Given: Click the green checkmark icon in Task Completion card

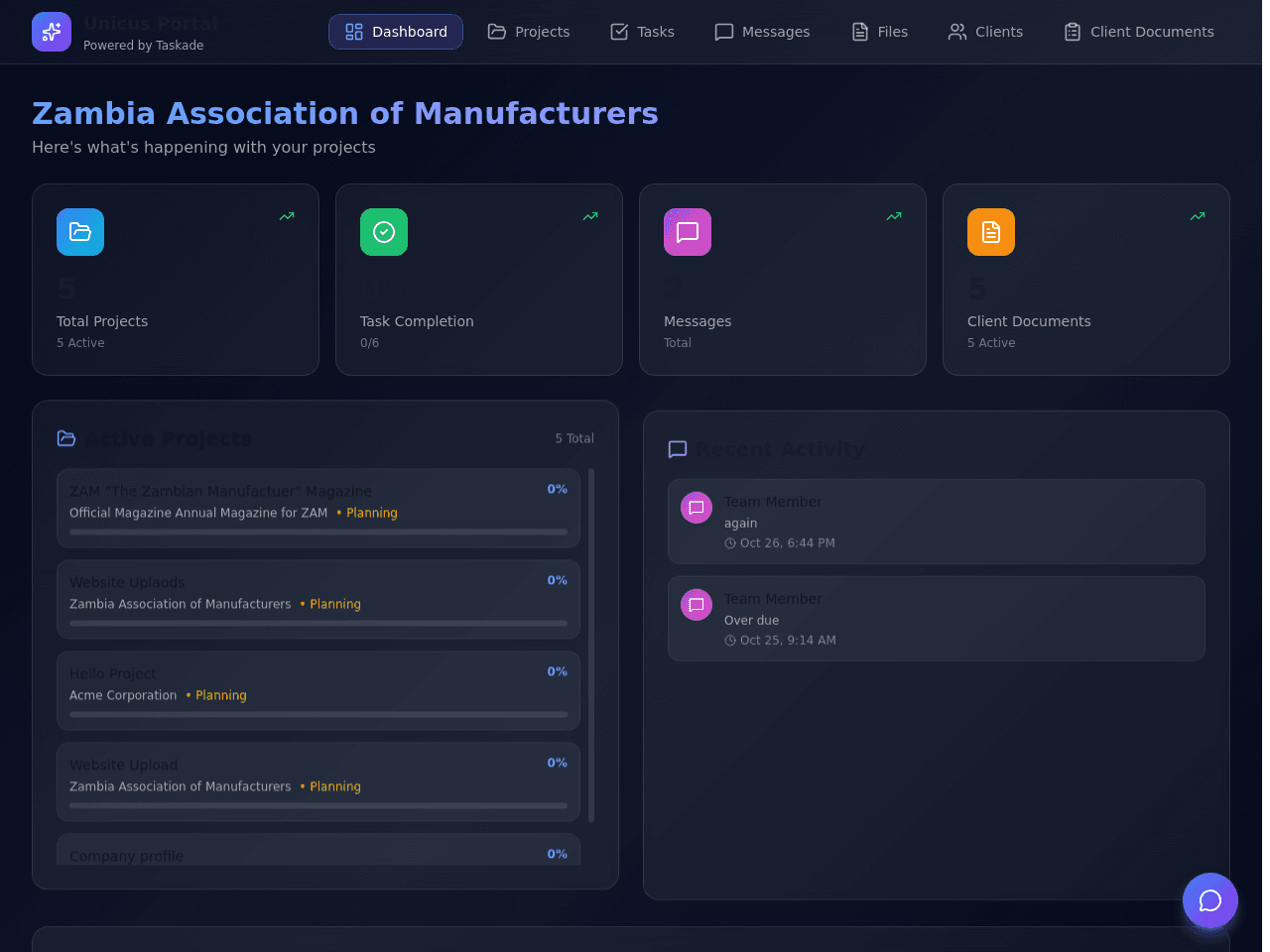Looking at the screenshot, I should click(384, 232).
